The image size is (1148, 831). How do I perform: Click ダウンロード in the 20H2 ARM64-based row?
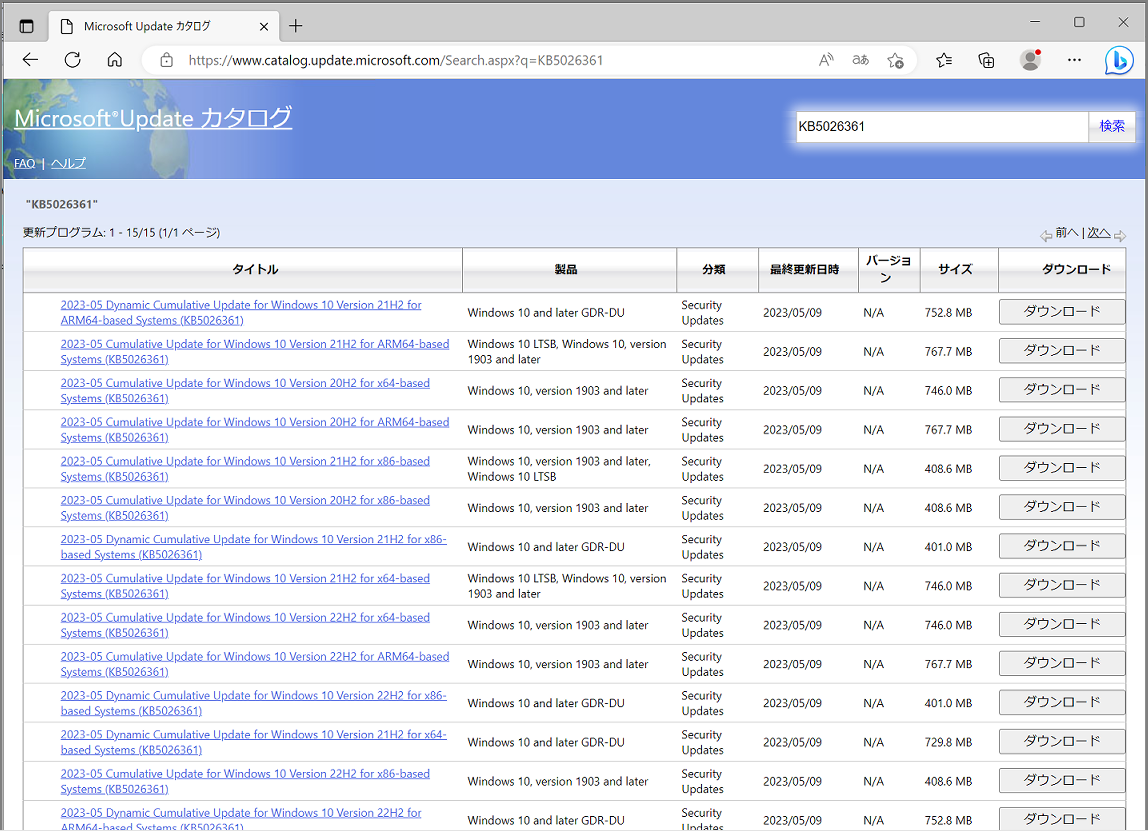pos(1062,429)
